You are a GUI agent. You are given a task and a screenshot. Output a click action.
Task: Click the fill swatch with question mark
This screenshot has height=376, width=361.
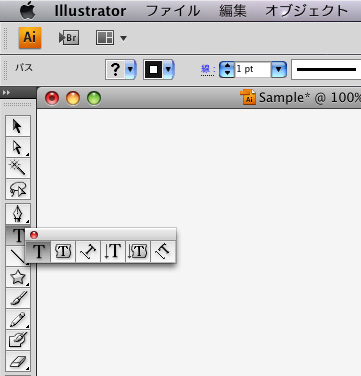click(115, 69)
